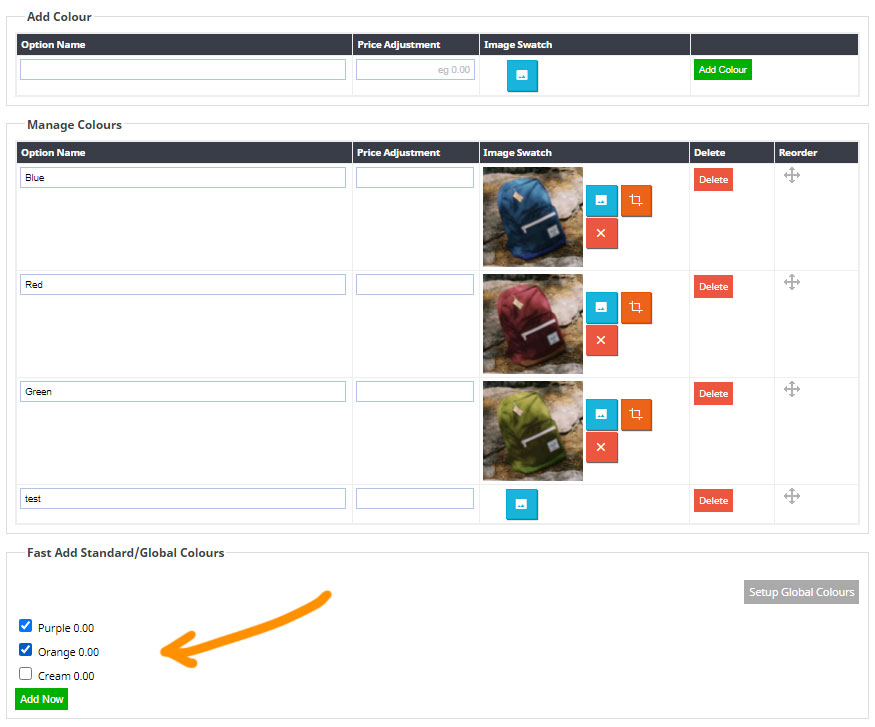Upload image swatch for Red colour
875x727 pixels.
coord(601,307)
